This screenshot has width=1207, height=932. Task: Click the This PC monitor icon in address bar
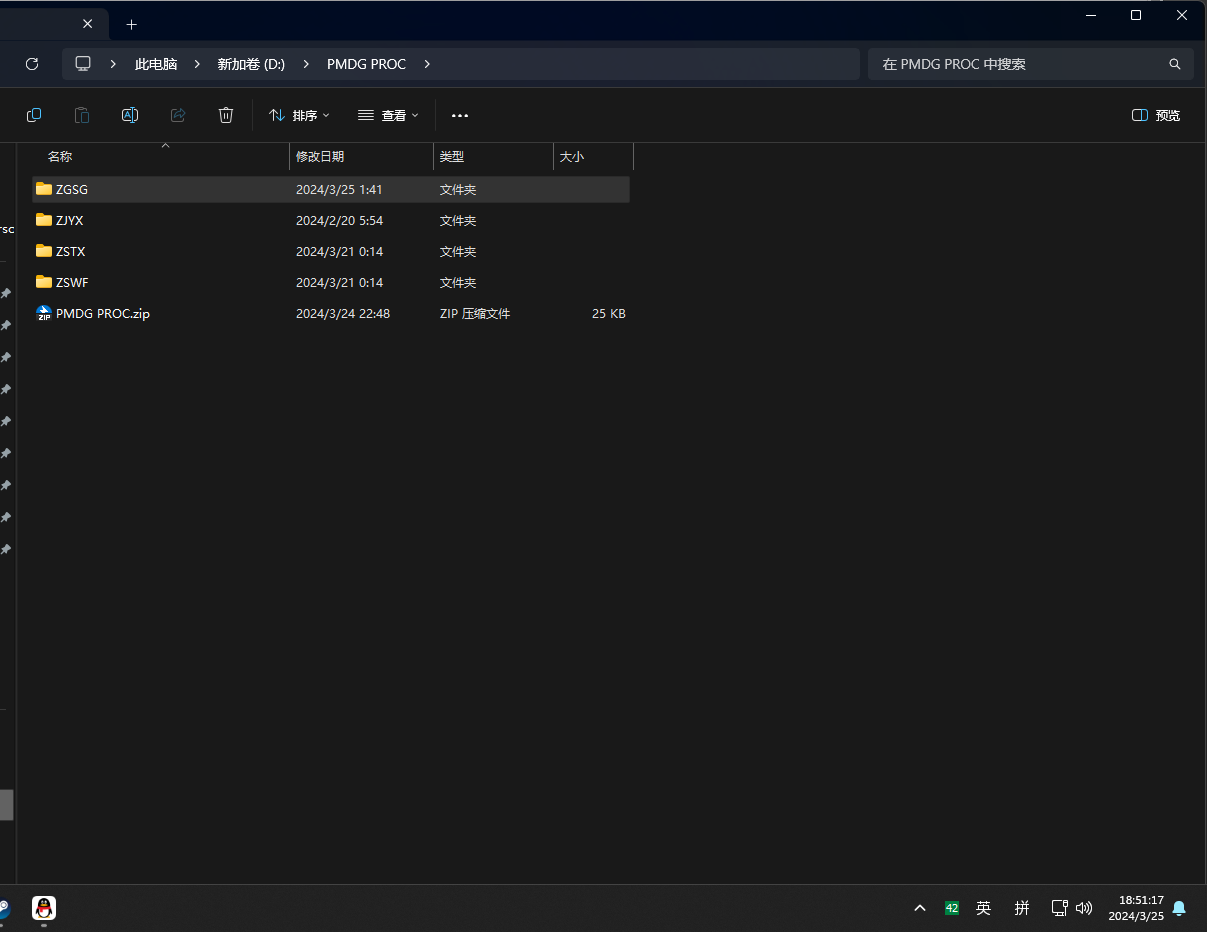(83, 64)
